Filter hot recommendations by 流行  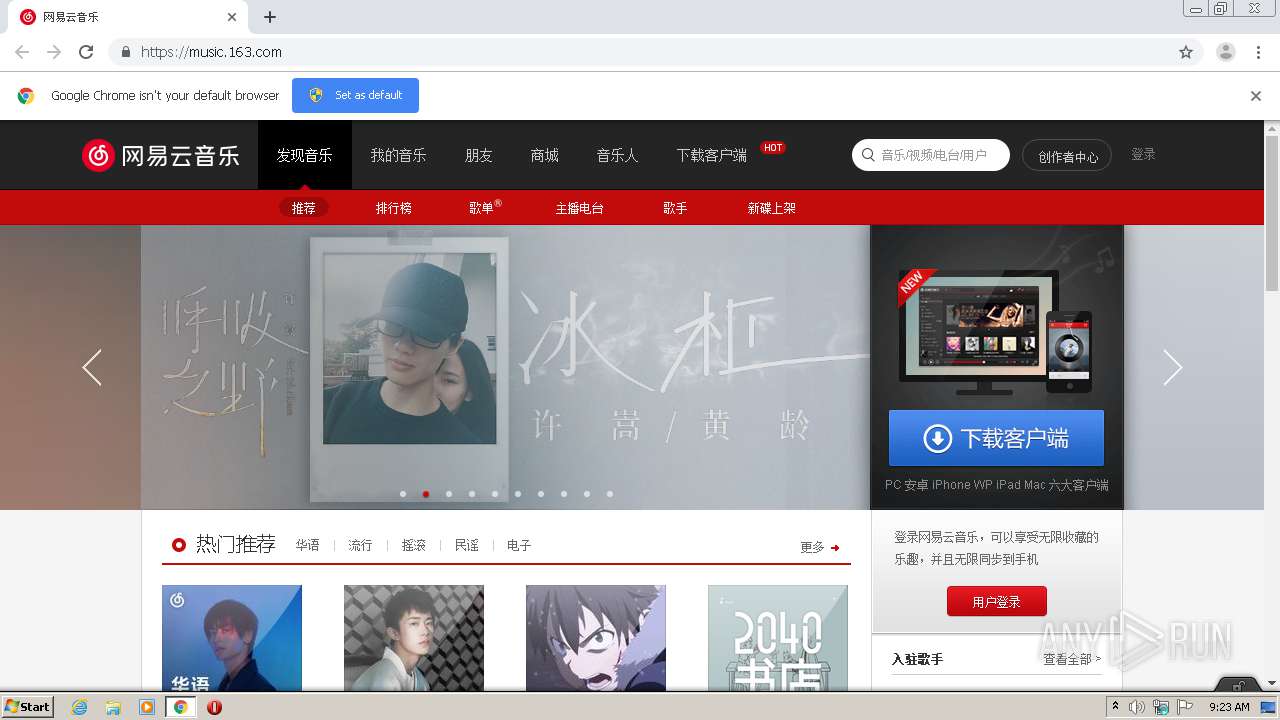tap(360, 546)
